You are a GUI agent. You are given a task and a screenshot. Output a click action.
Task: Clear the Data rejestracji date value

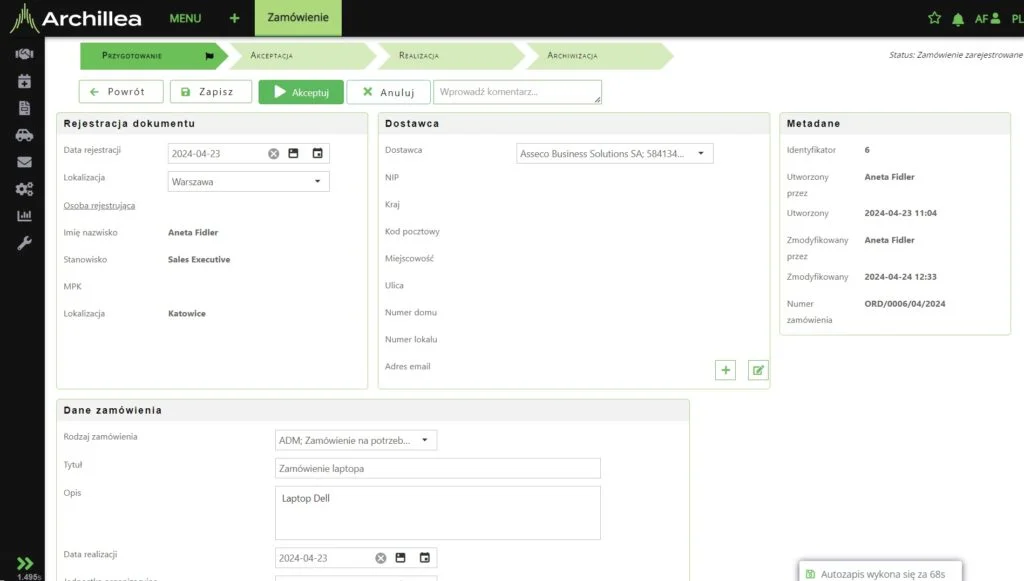273,154
